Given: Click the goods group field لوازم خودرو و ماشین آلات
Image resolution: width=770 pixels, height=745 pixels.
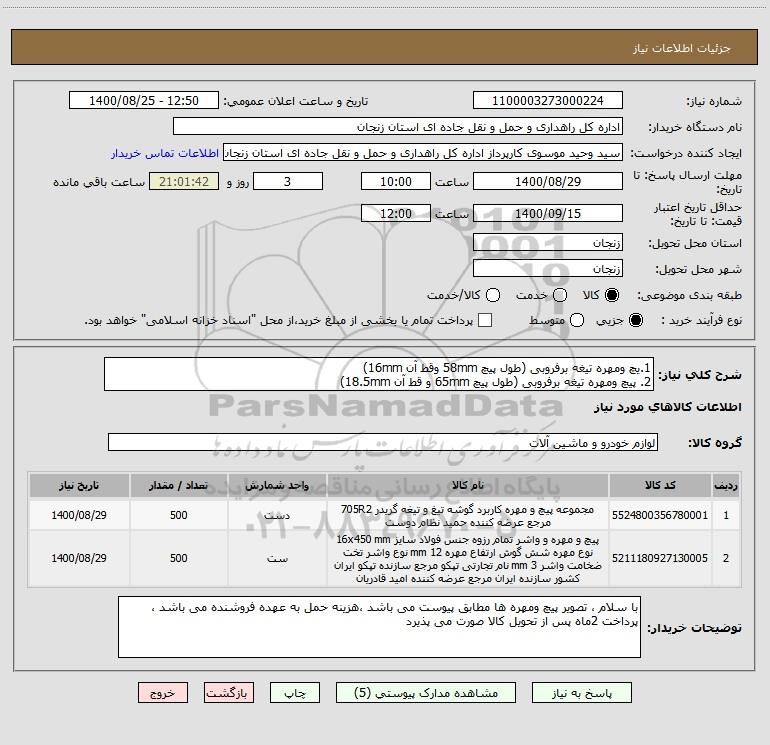Looking at the screenshot, I should point(383,442).
